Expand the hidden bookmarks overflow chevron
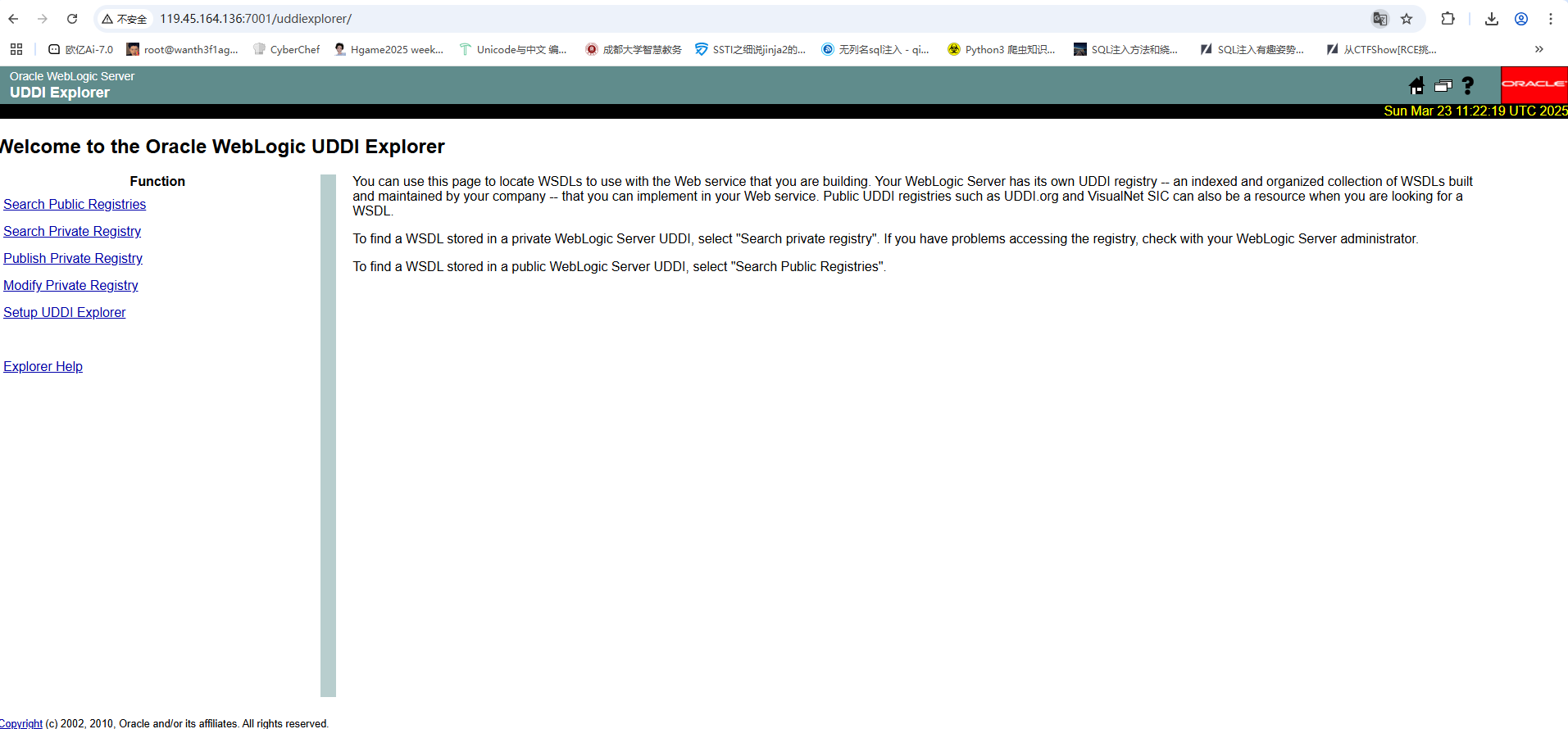 coord(1538,49)
